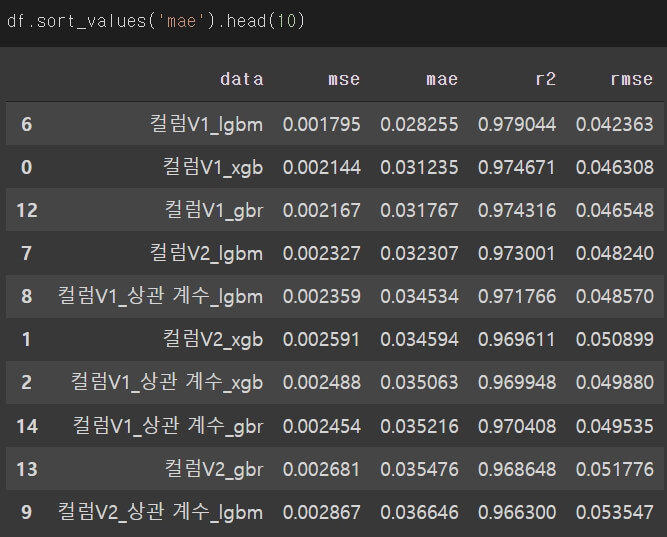
Task: Select row index 9
Action: coord(26,512)
